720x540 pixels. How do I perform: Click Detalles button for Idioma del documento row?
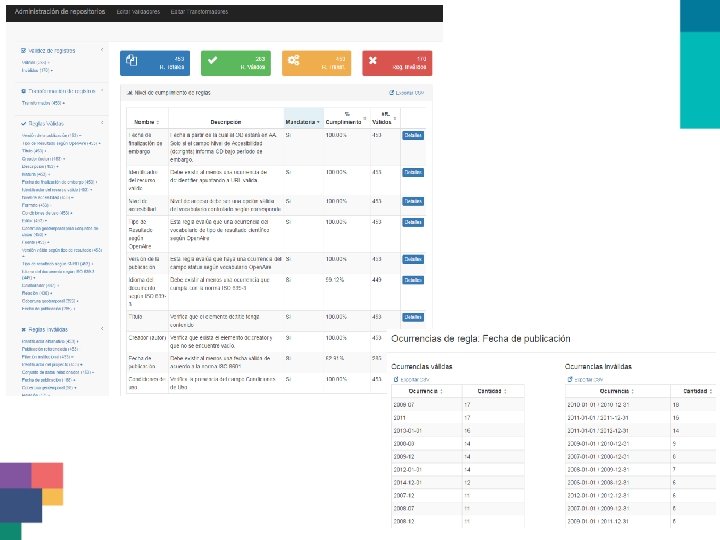point(413,280)
